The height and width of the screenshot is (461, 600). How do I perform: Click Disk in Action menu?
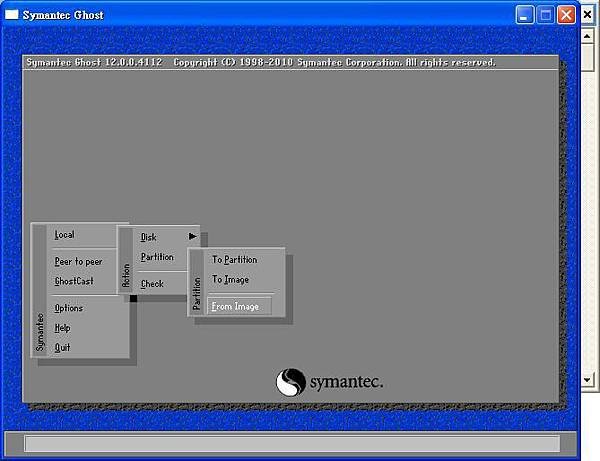click(148, 237)
